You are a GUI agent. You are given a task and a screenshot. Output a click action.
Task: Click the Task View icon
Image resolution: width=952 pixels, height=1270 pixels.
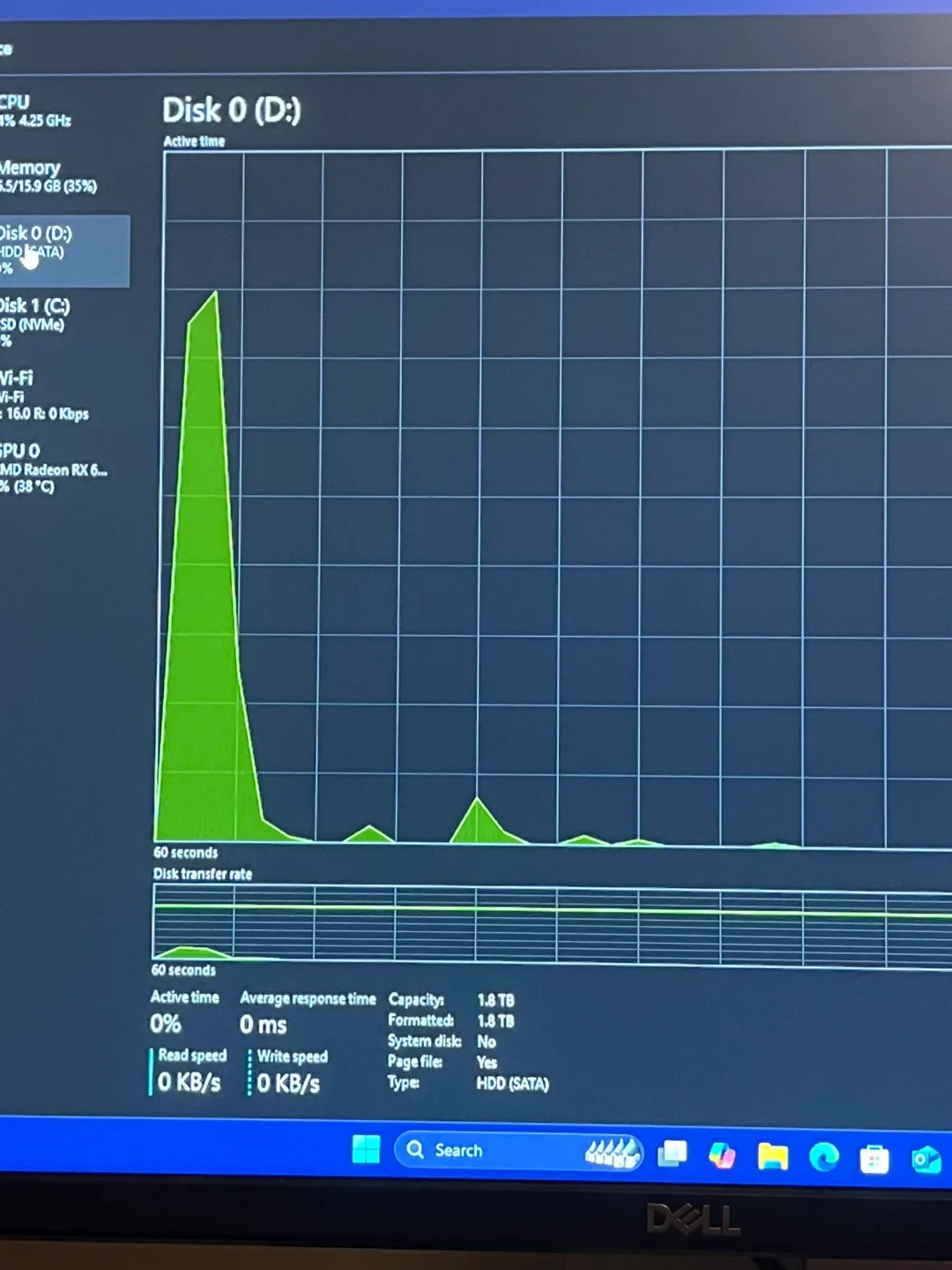tap(674, 1151)
